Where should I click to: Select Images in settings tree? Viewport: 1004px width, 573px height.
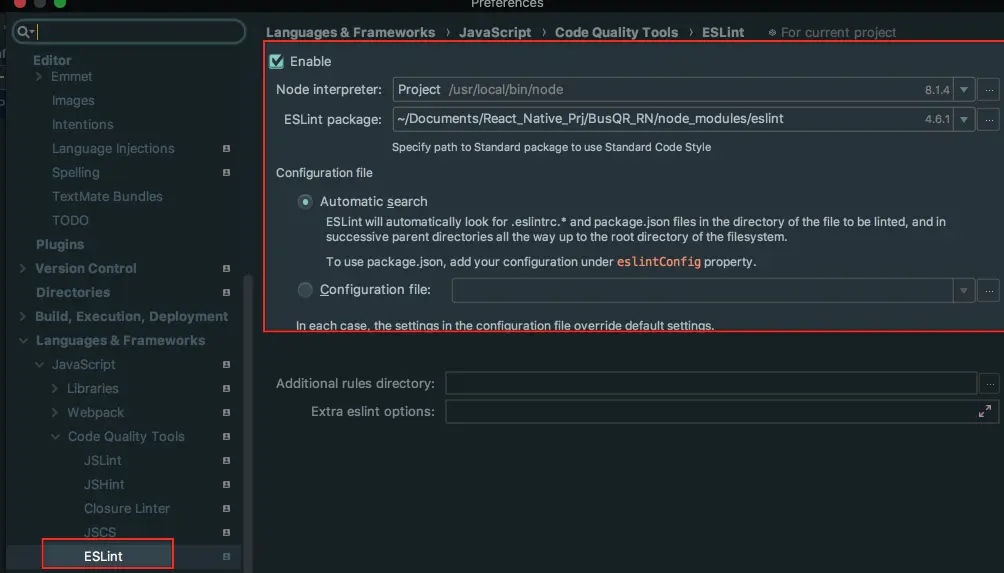pos(73,101)
